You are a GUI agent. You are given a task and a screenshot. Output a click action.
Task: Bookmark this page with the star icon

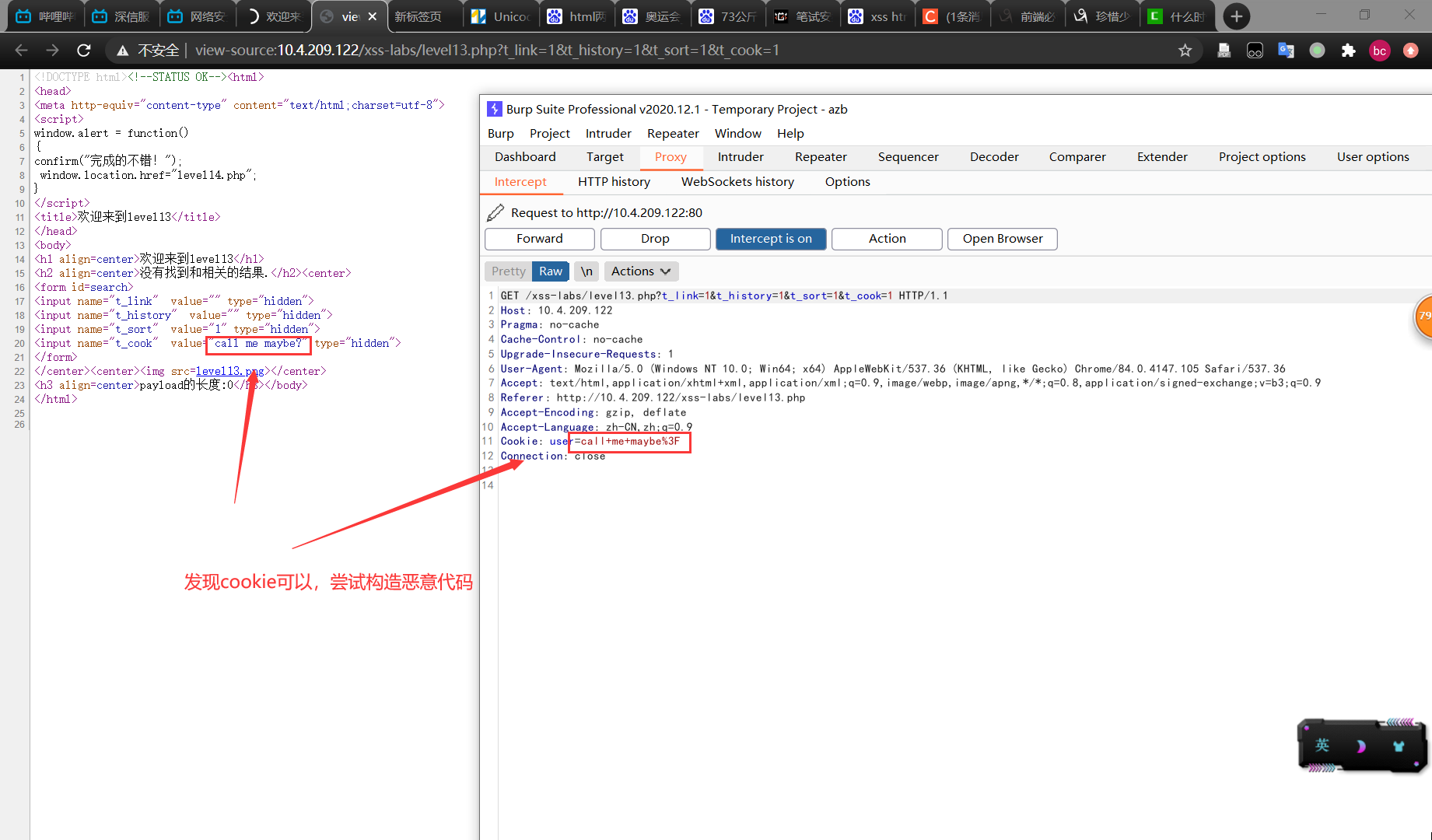click(1185, 51)
